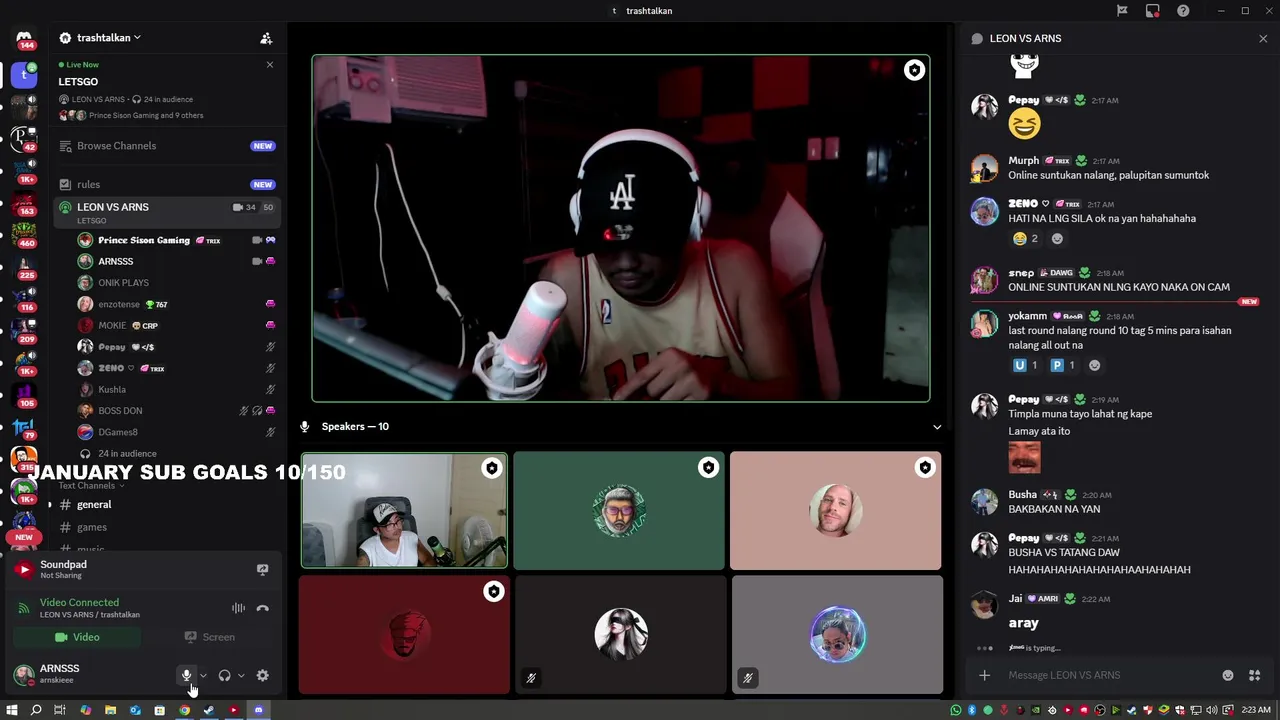Open ARNSSS user profile avatar
1280x720 pixels.
click(23, 674)
